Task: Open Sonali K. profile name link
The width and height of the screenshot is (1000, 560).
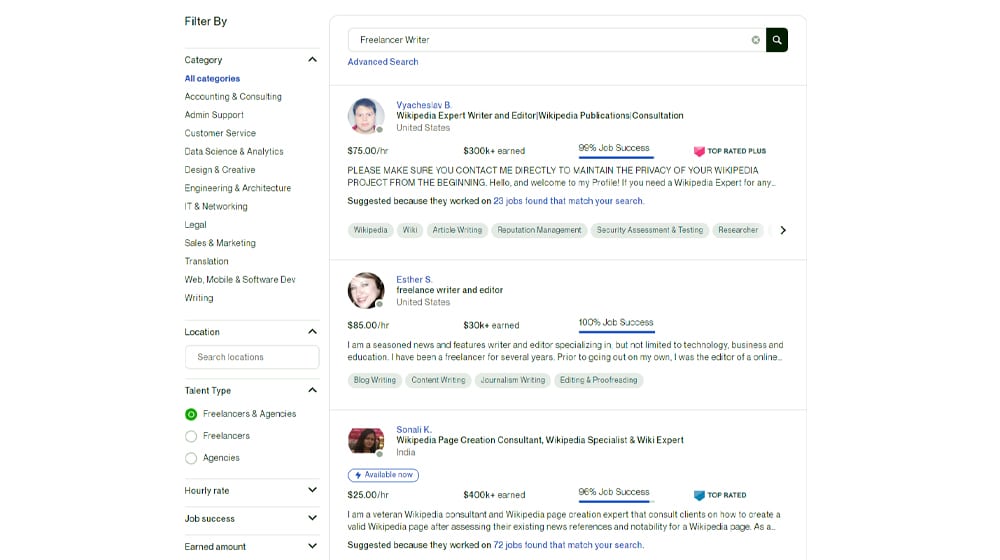Action: (413, 430)
